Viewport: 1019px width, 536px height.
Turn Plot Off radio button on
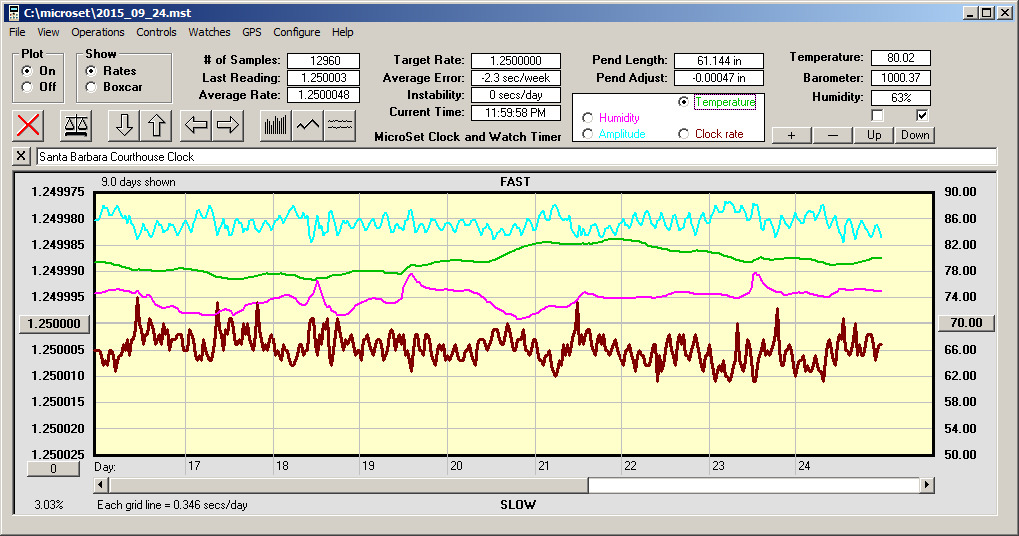point(26,87)
